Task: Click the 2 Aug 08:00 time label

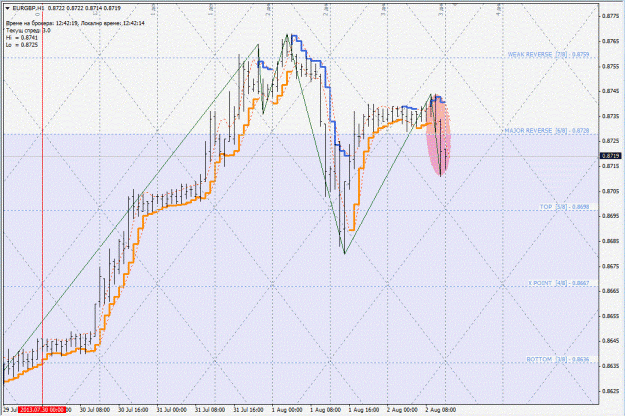Action: 440,410
